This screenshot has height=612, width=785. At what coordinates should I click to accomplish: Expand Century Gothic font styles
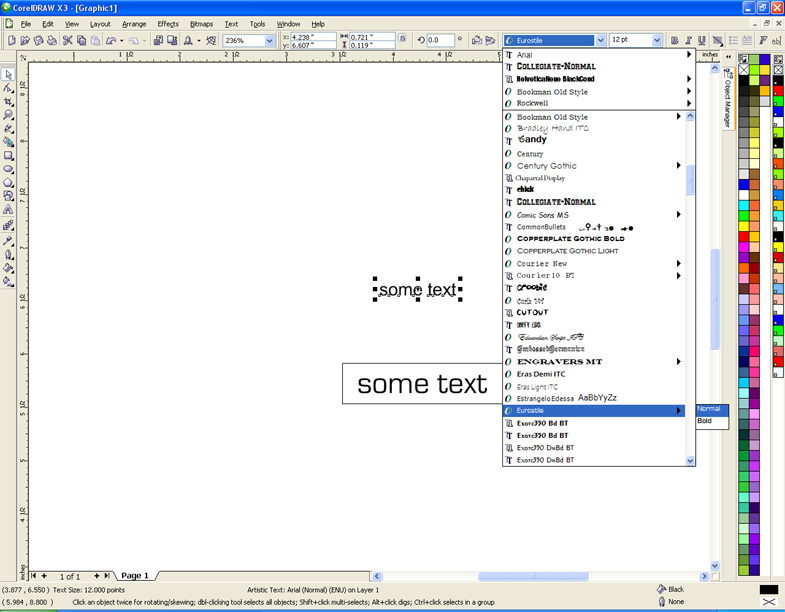click(x=679, y=165)
